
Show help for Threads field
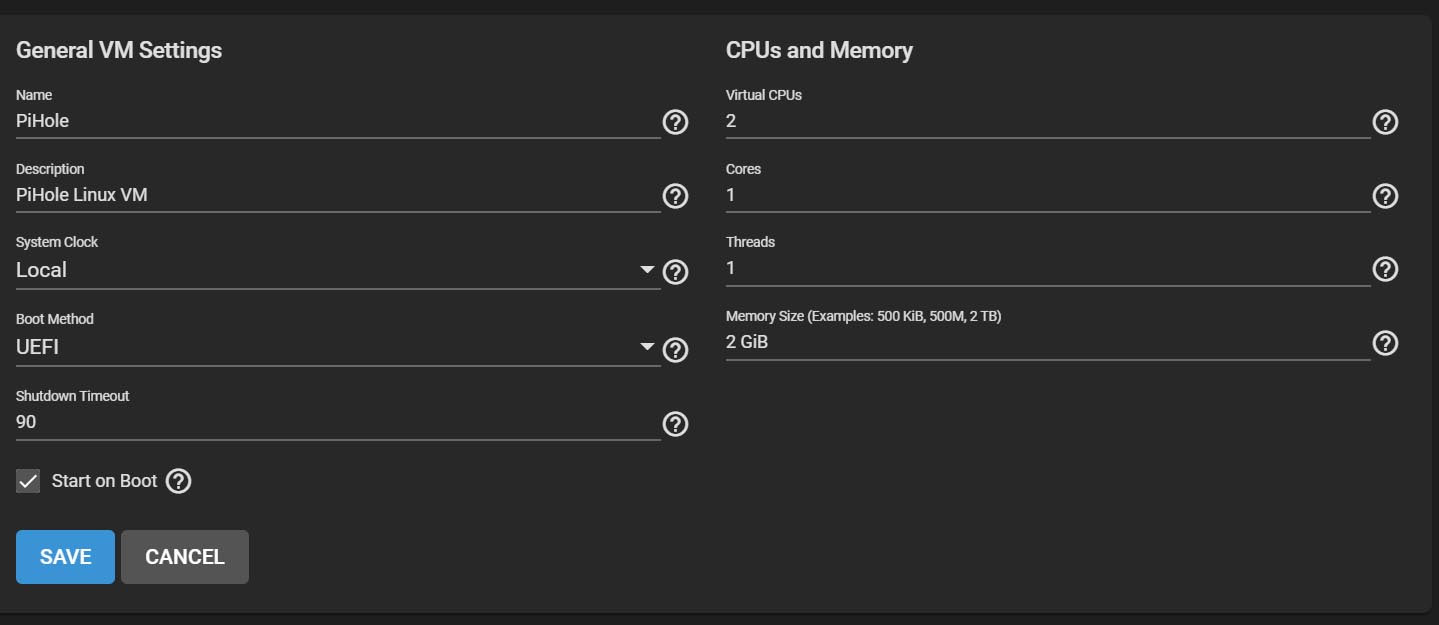tap(1385, 269)
